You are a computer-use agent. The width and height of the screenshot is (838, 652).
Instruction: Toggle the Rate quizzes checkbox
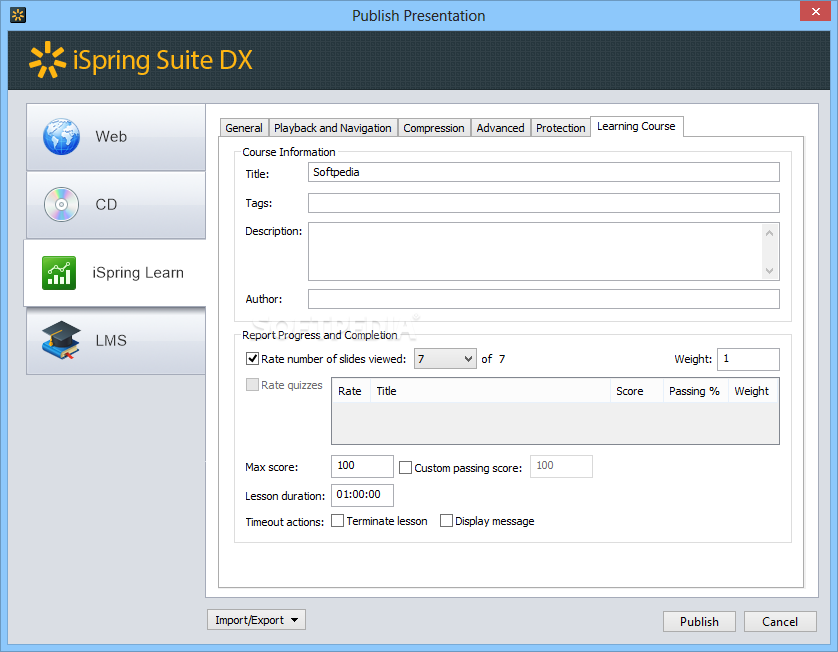click(252, 385)
